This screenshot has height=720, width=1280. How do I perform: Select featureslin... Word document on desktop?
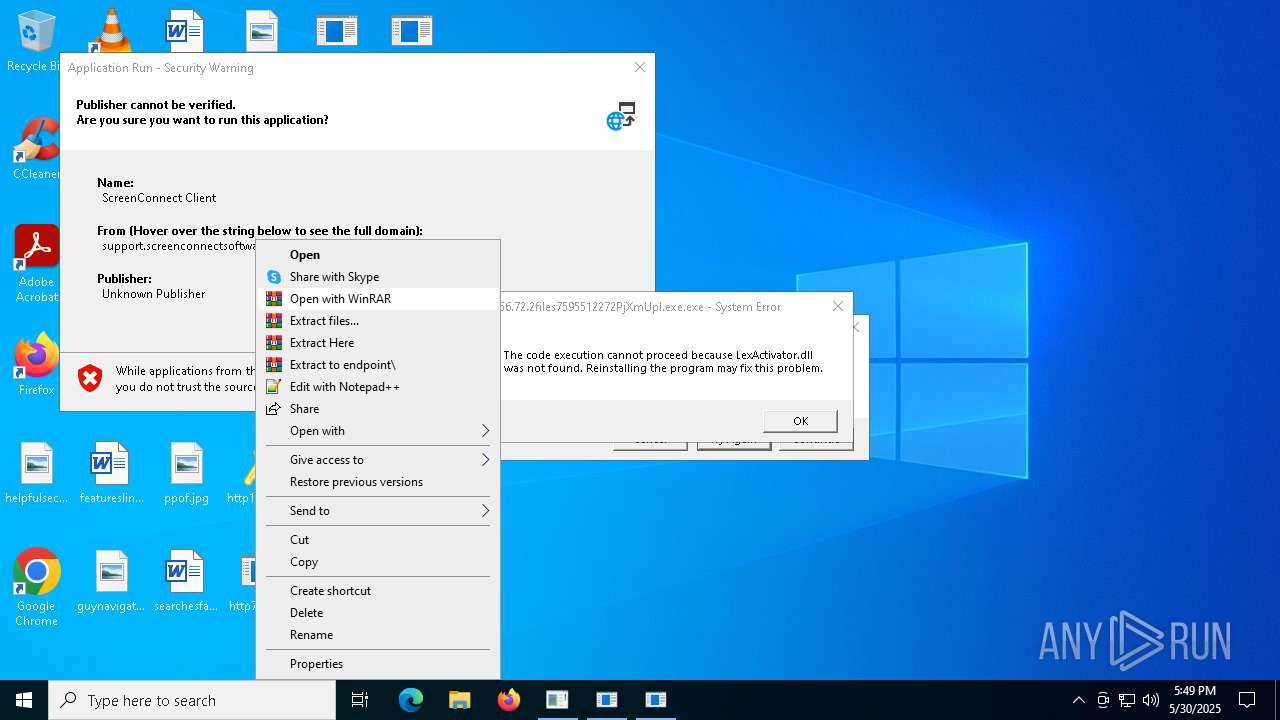pos(111,474)
